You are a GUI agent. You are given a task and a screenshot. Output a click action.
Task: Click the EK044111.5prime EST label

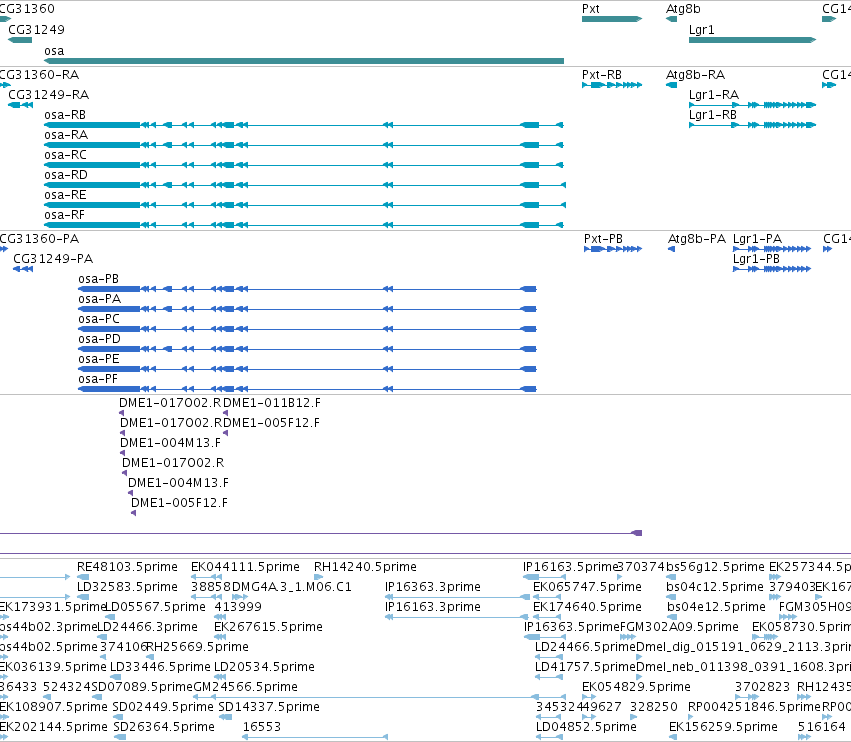coord(245,567)
